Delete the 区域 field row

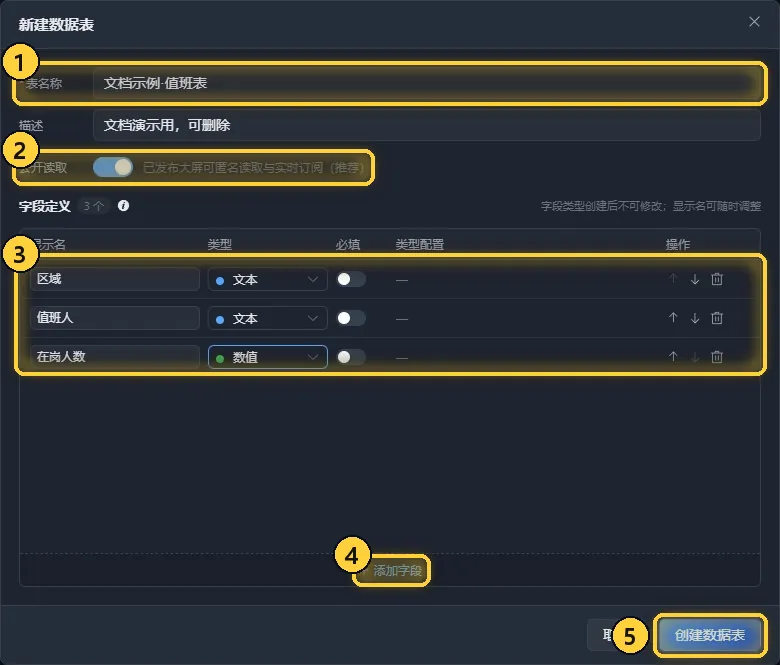(717, 279)
